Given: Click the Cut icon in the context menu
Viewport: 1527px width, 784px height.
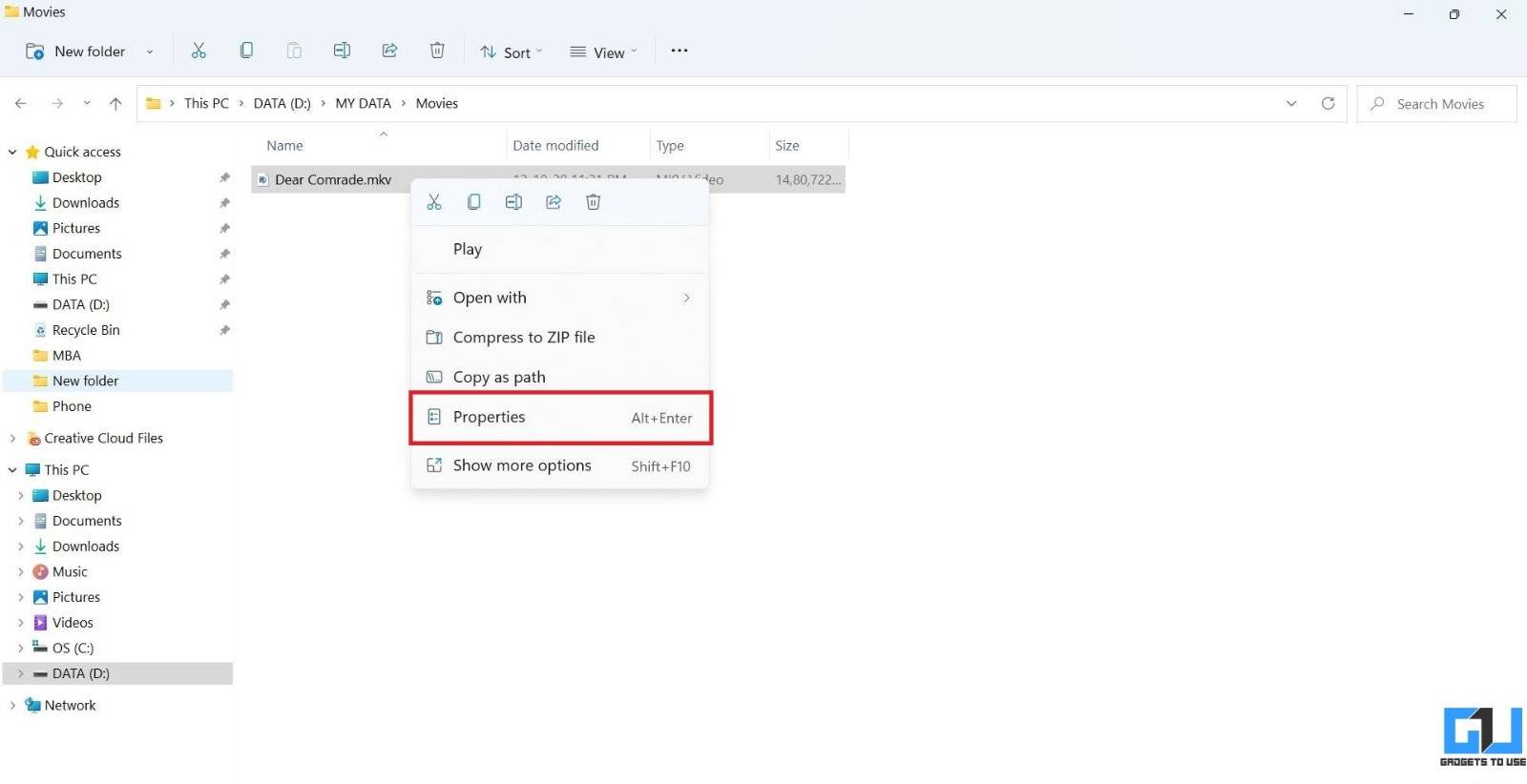Looking at the screenshot, I should click(x=434, y=202).
